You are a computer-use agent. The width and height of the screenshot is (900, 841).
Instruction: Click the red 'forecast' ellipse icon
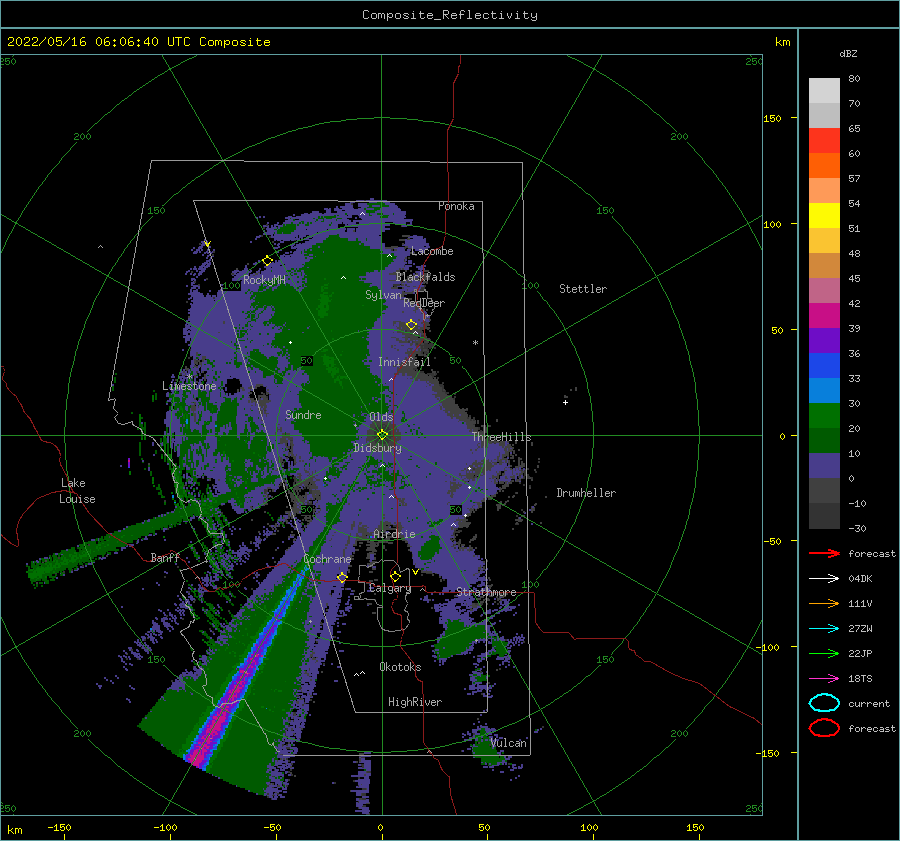824,728
